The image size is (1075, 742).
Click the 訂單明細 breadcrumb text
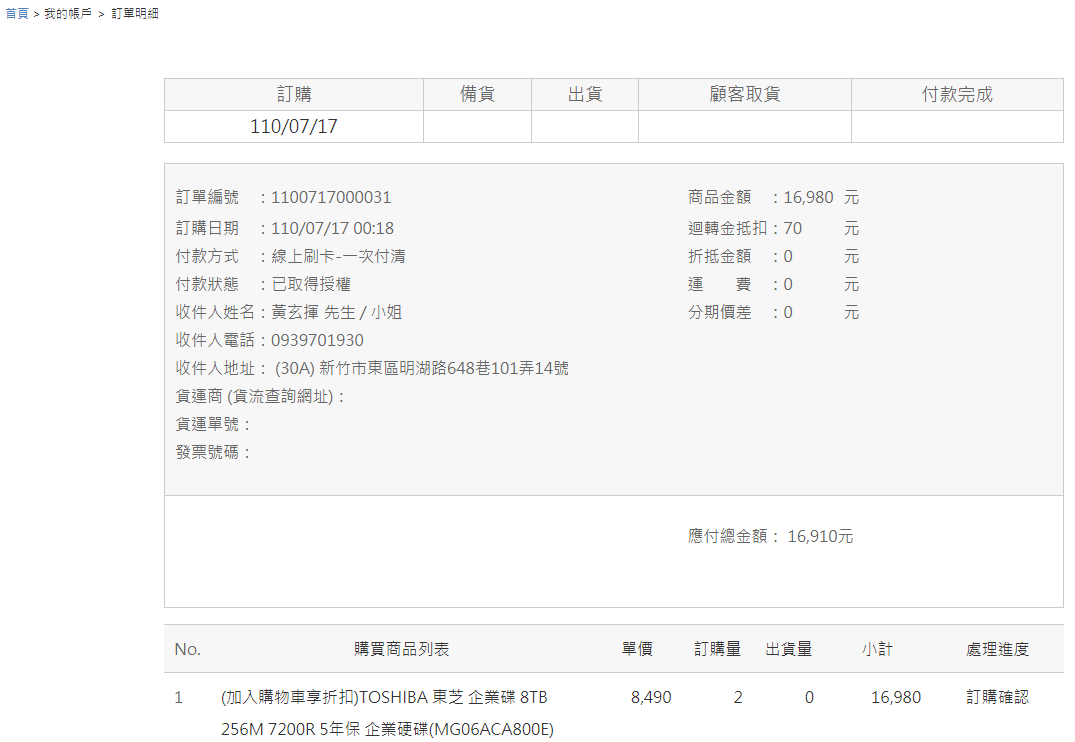[x=134, y=14]
